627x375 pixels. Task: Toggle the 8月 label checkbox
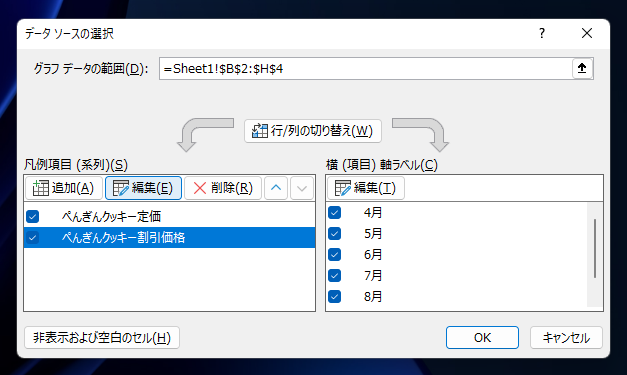pos(335,297)
